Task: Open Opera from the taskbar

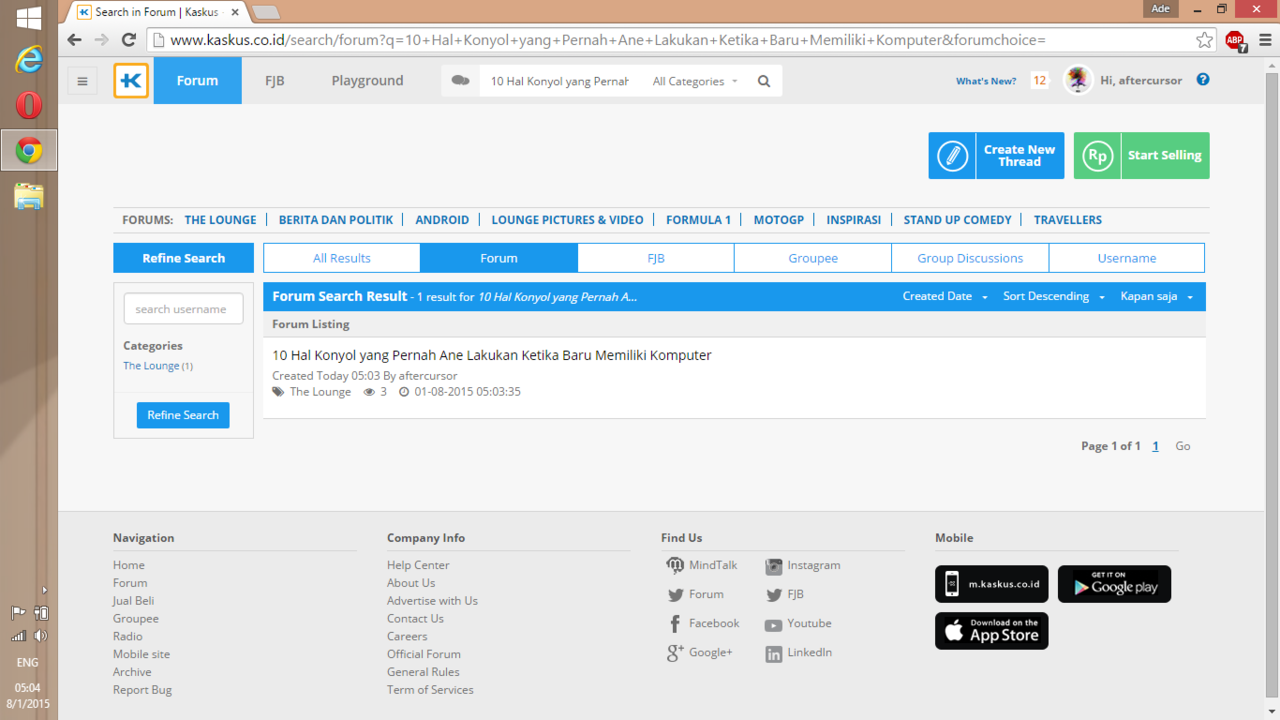Action: coord(29,105)
